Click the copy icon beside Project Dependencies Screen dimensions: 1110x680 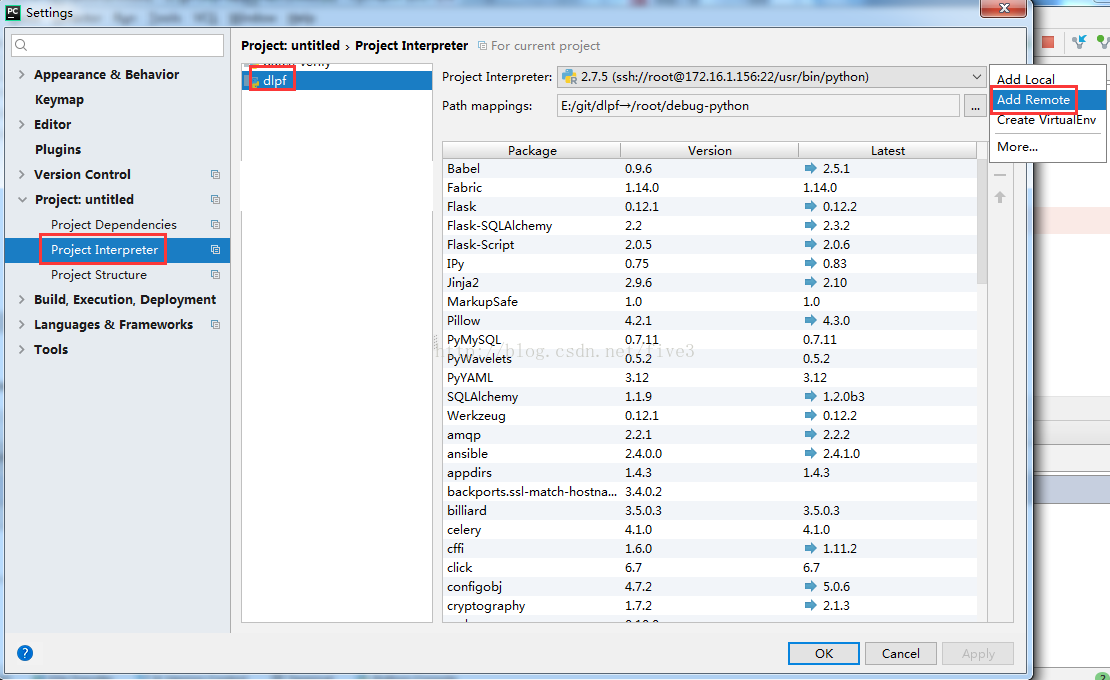click(x=215, y=225)
